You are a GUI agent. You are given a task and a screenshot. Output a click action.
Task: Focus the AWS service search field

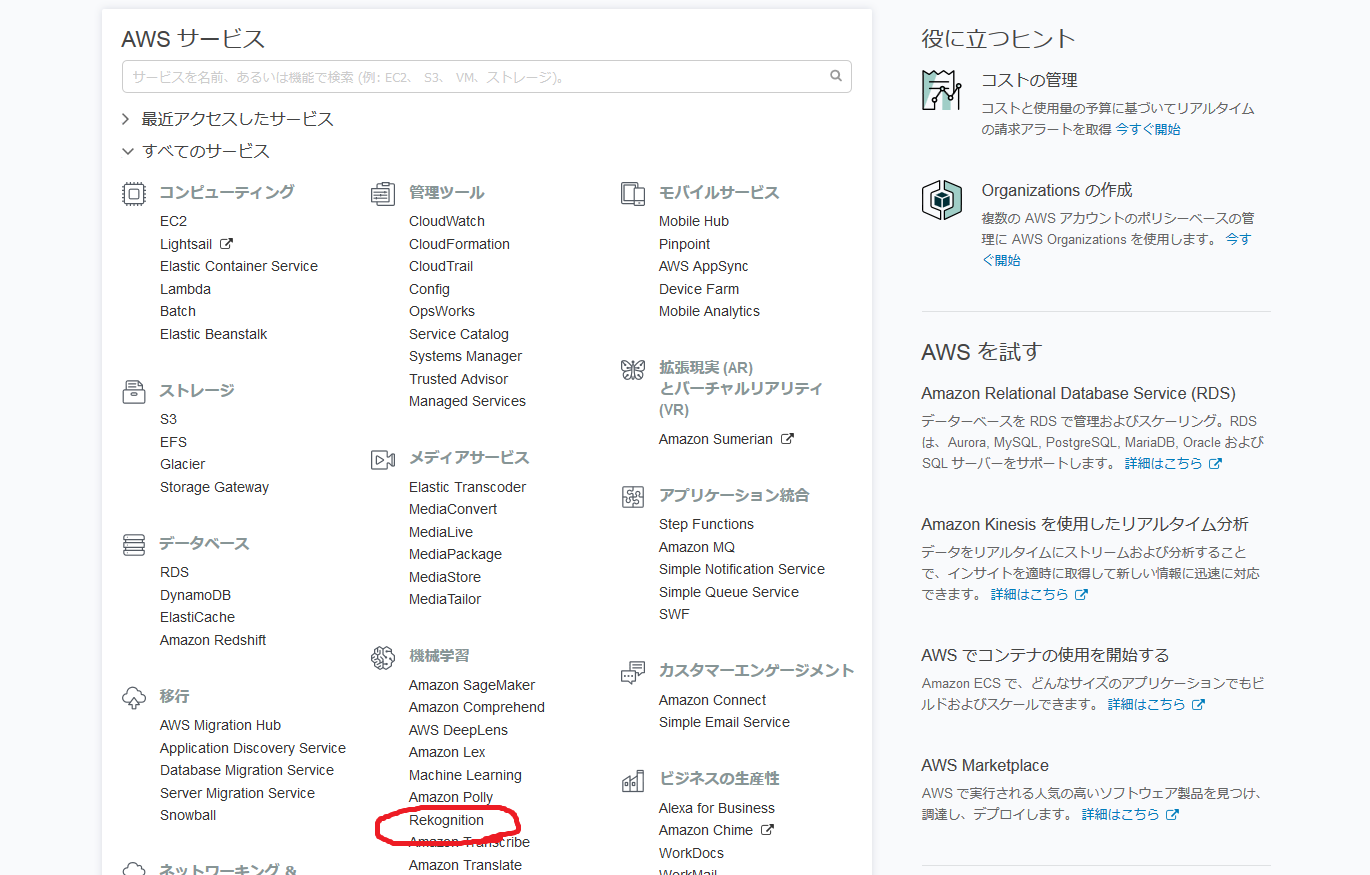[x=487, y=77]
